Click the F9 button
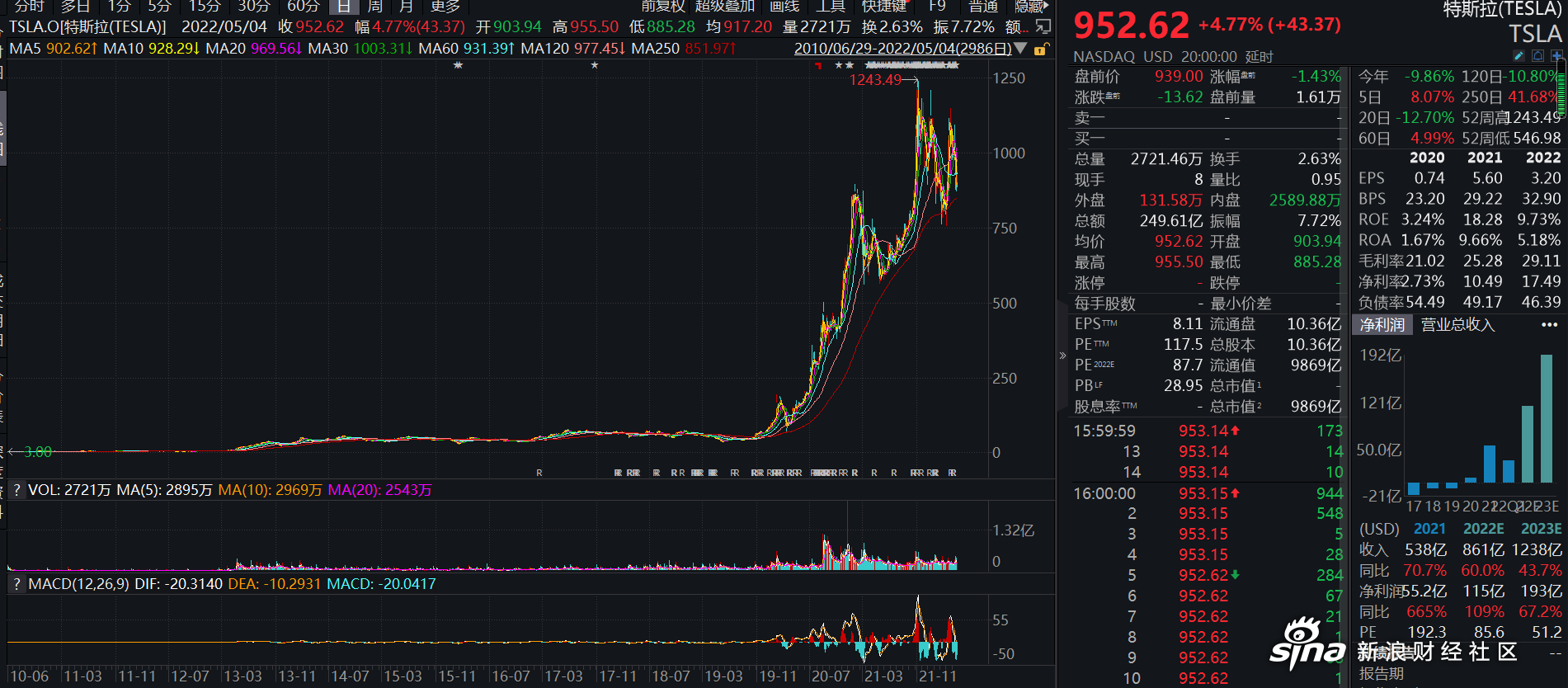Screen dimensions: 1568x688 (937, 6)
